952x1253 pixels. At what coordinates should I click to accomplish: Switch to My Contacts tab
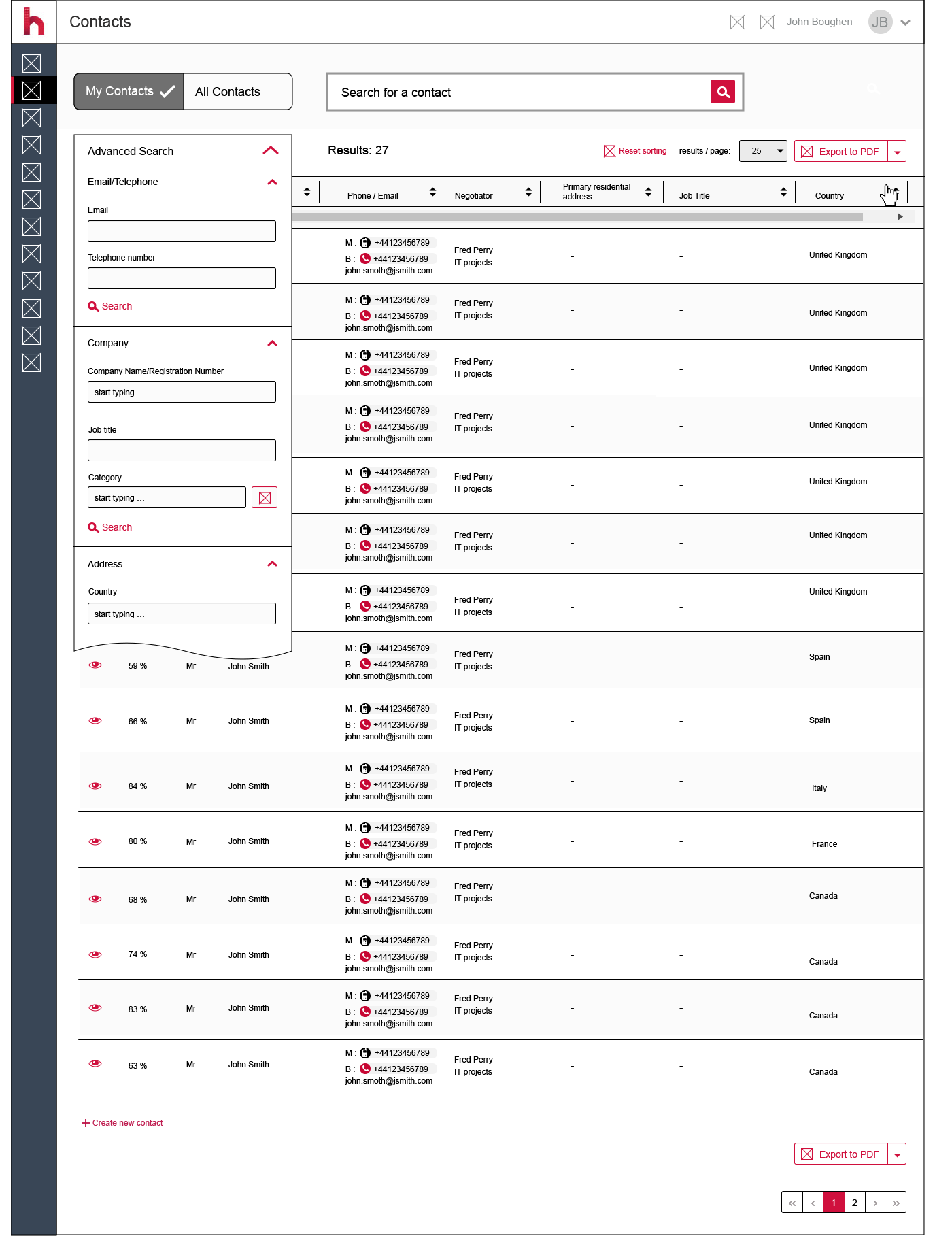(x=129, y=91)
